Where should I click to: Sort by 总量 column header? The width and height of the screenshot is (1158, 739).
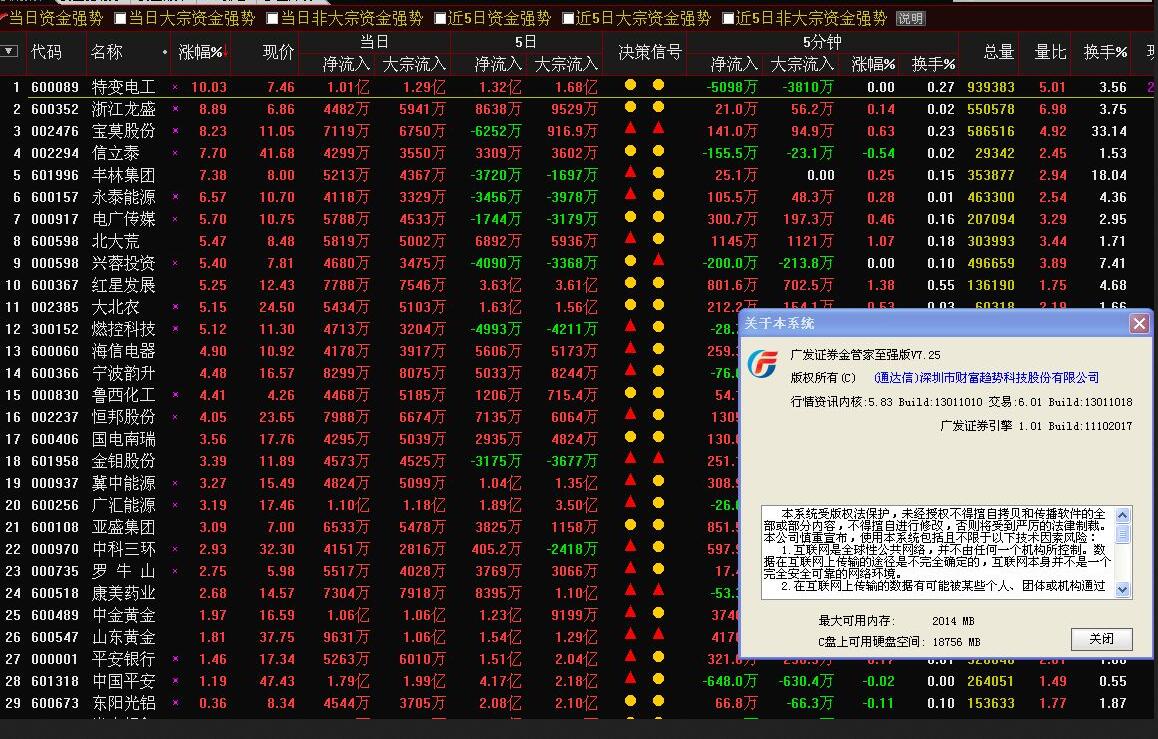point(998,52)
